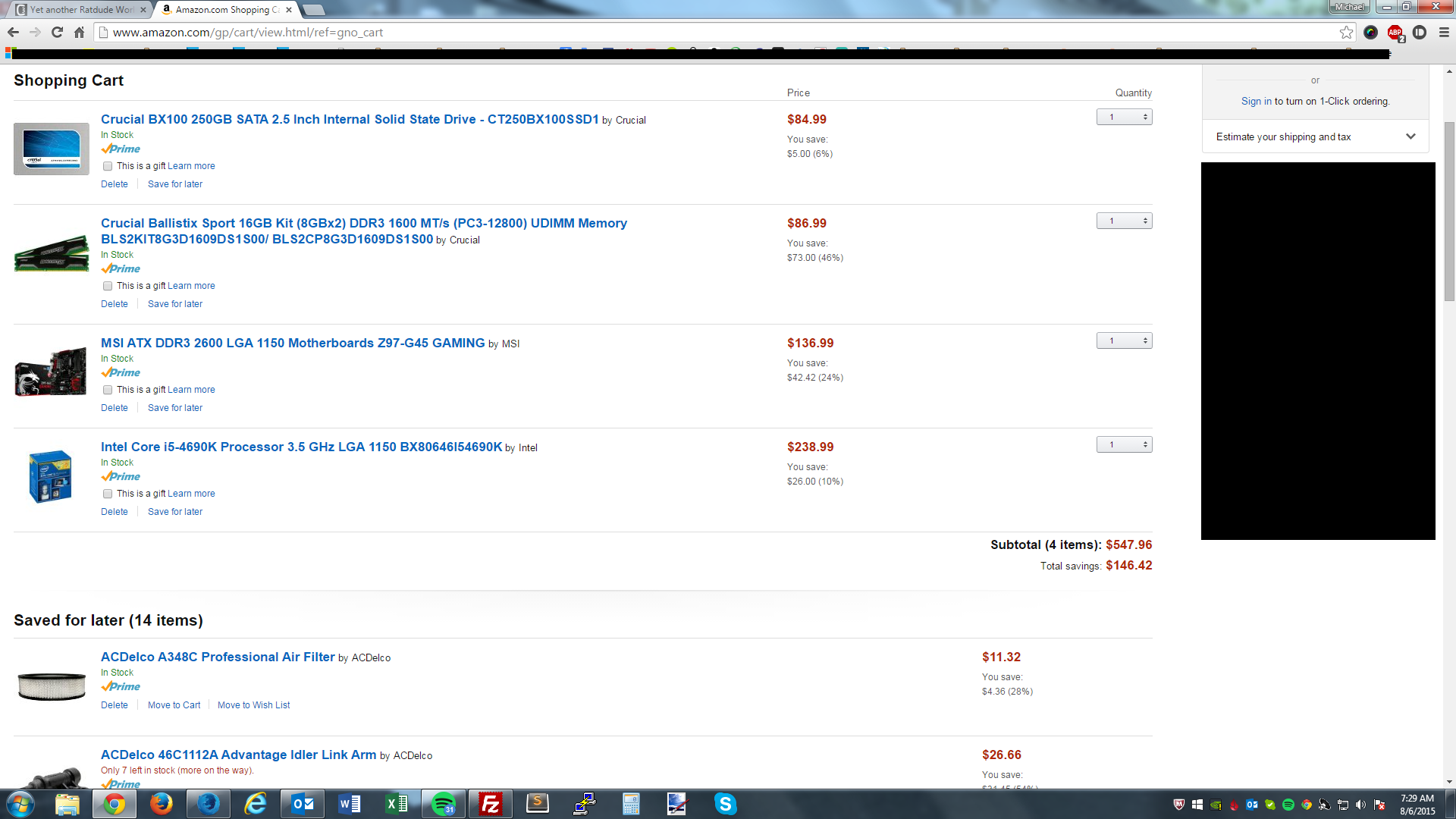Open FileZilla from the taskbar
Viewport: 1456px width, 819px height.
491,804
